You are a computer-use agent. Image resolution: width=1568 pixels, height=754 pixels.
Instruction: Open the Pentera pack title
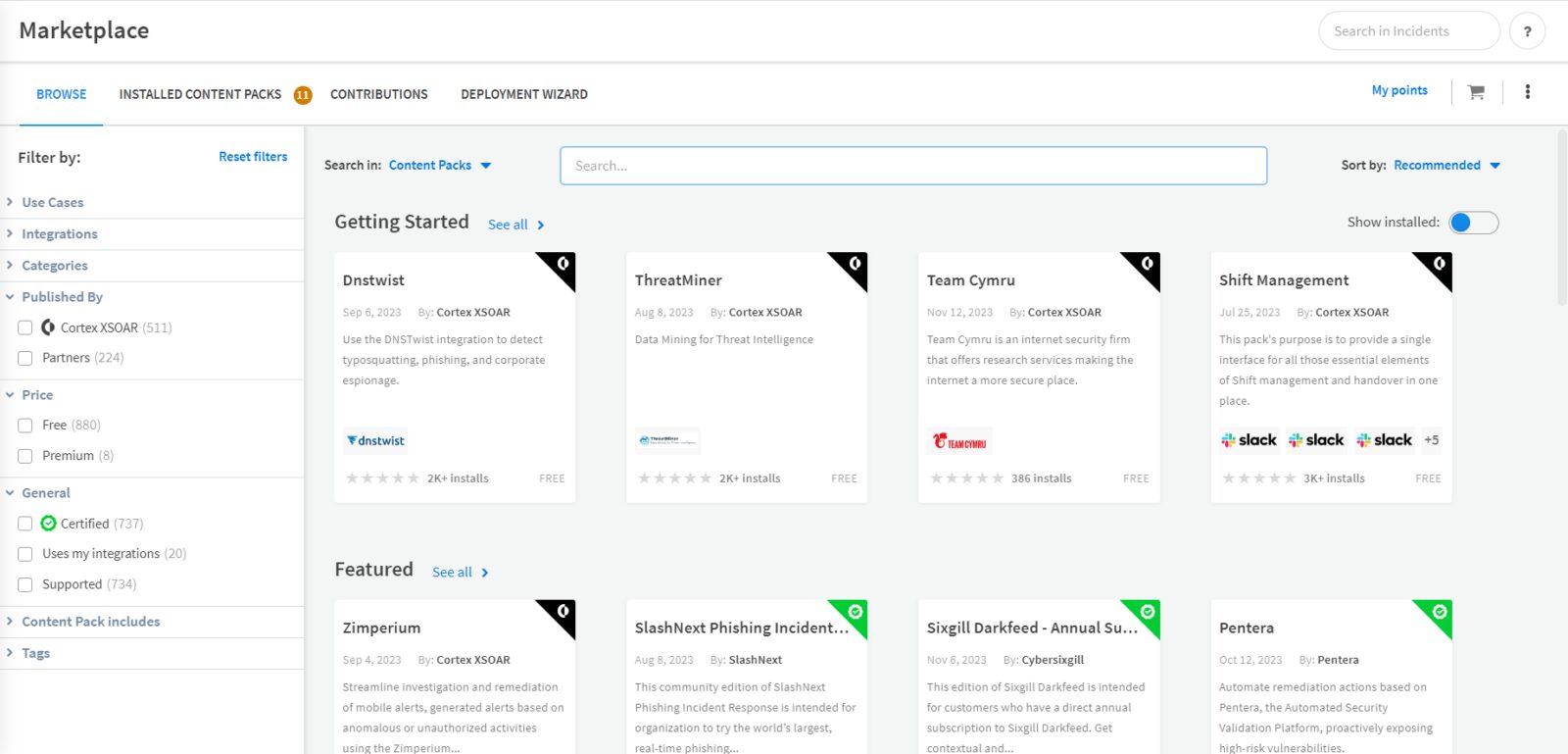pos(1247,628)
